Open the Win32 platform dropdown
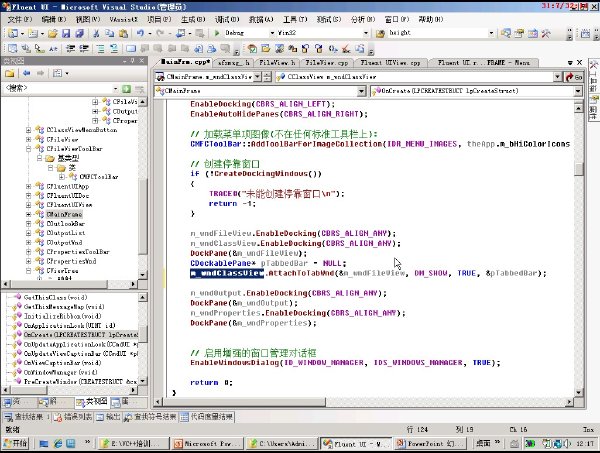 point(366,33)
